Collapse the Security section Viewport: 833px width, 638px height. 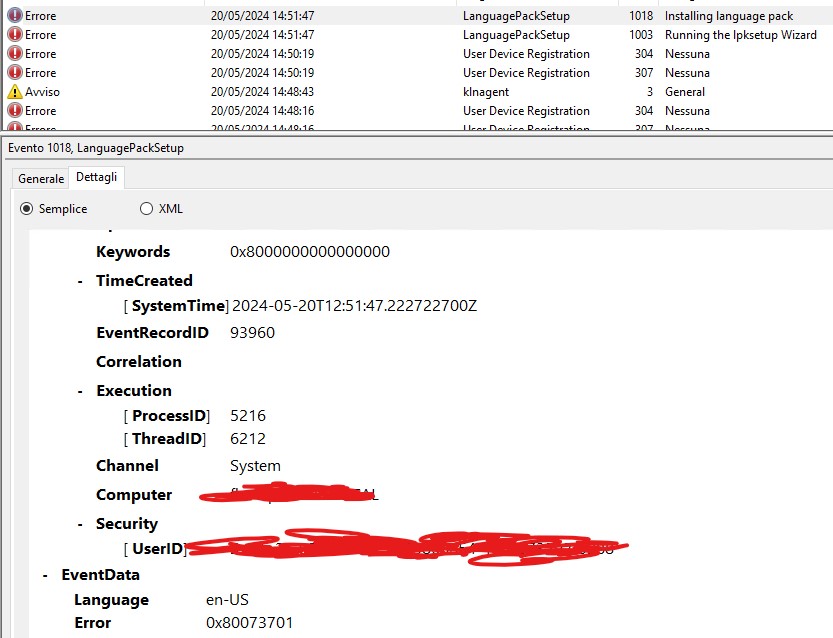82,523
